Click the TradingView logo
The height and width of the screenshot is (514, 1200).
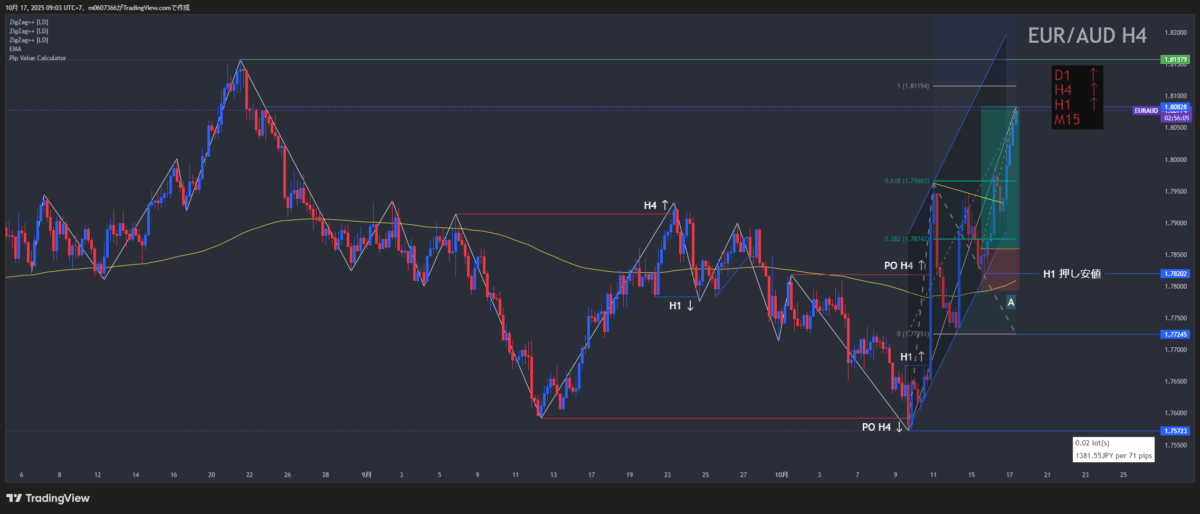coord(48,497)
